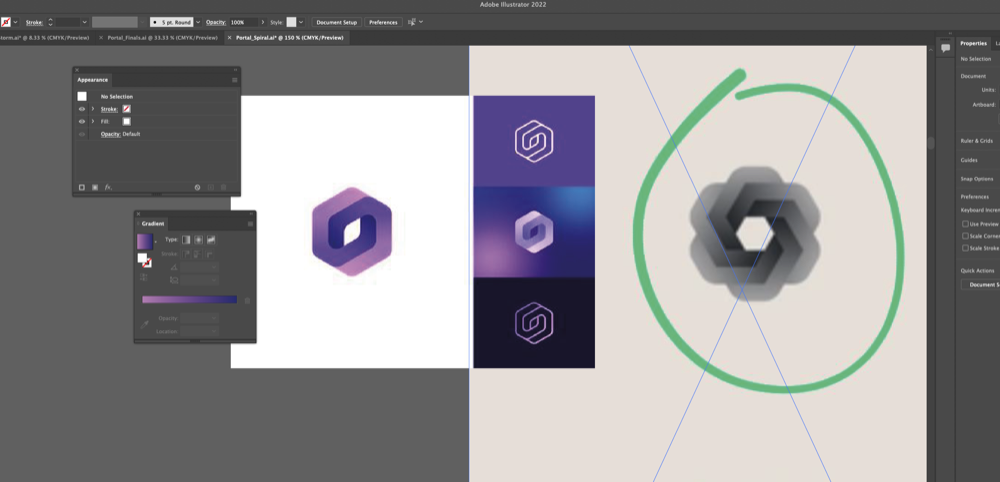
Task: Select the Radial gradient type icon
Action: (198, 240)
